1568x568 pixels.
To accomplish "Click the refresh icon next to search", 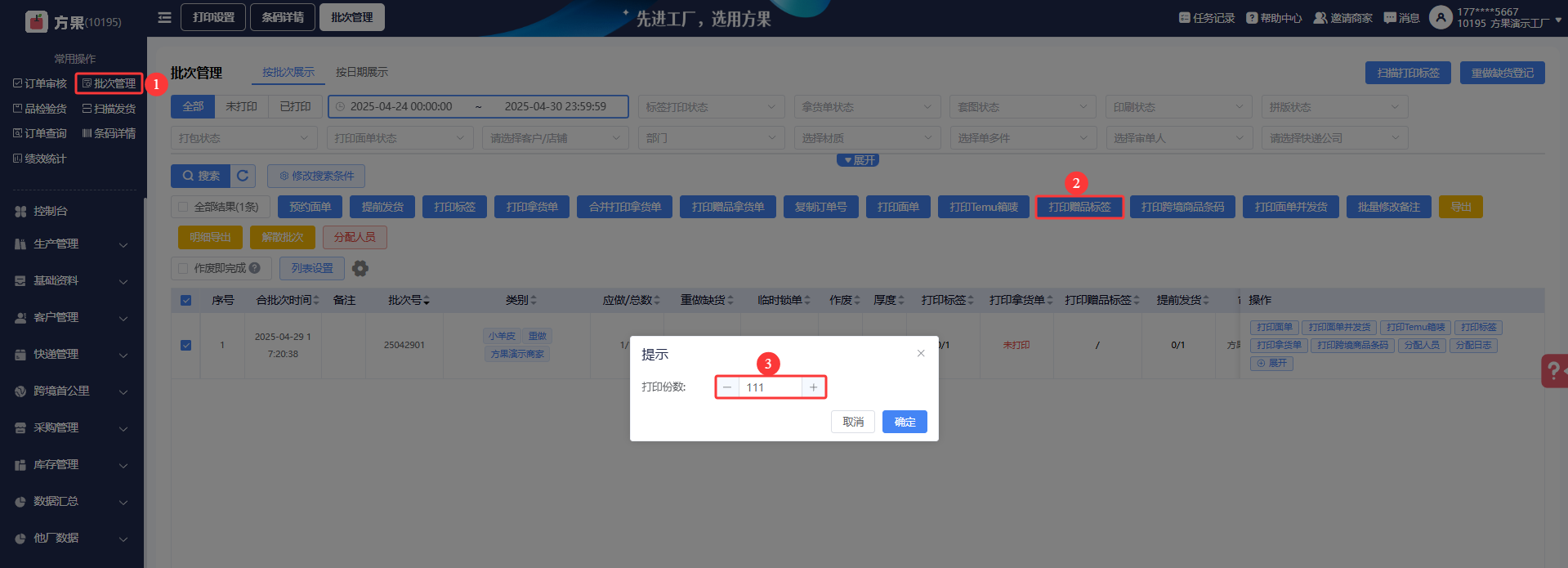I will pos(243,176).
